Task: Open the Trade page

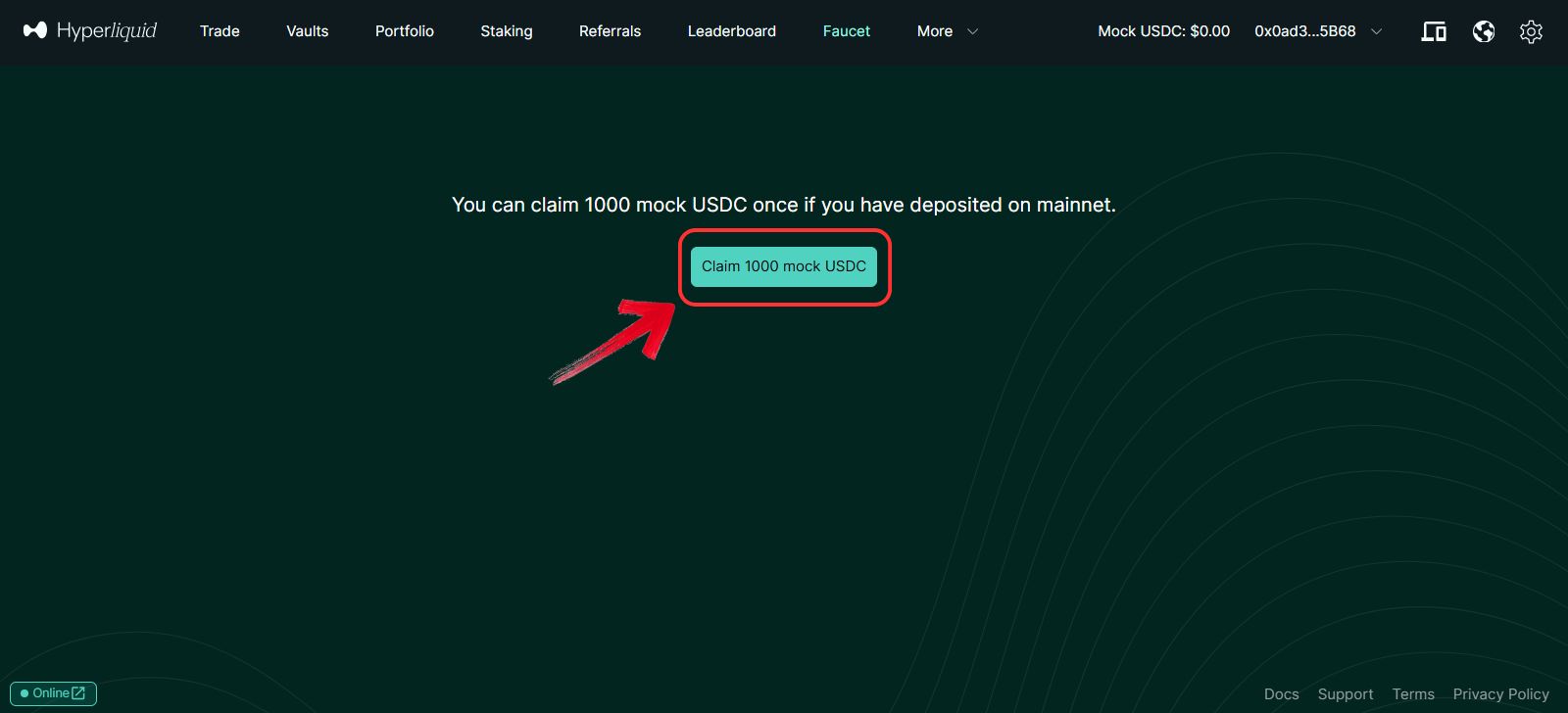Action: (x=220, y=31)
